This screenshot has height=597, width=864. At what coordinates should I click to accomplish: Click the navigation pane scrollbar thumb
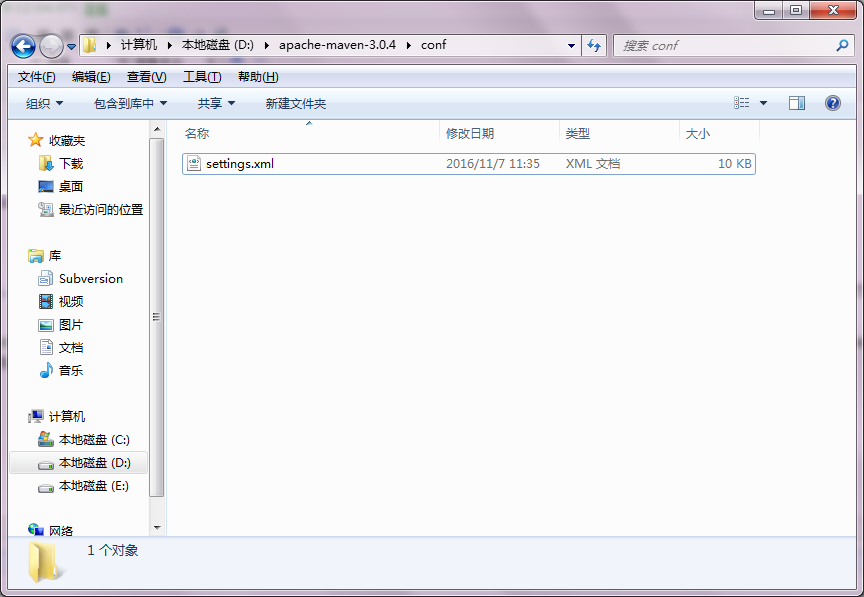point(157,317)
